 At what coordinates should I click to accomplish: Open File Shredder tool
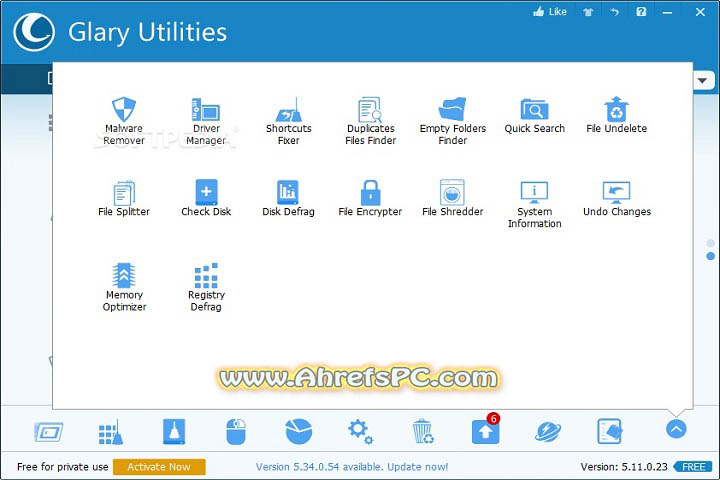pos(452,198)
